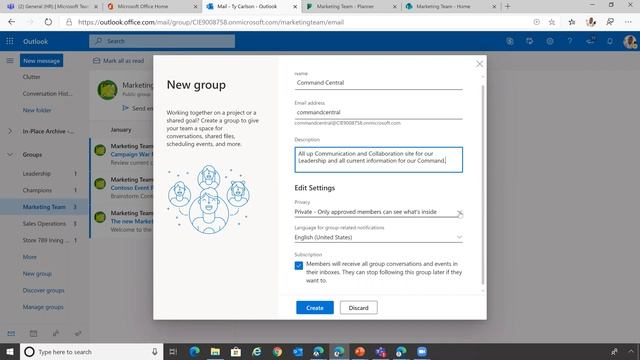This screenshot has width=640, height=360.
Task: Click the New group link in sidebar
Action: pos(37,274)
